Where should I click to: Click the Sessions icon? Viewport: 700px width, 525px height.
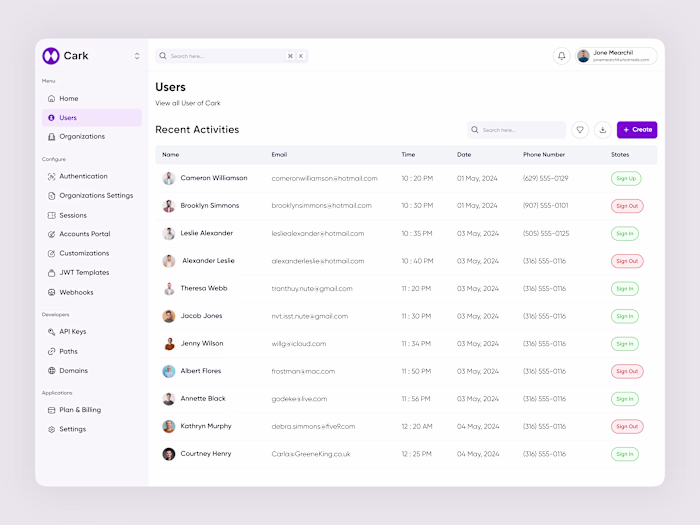(x=51, y=215)
